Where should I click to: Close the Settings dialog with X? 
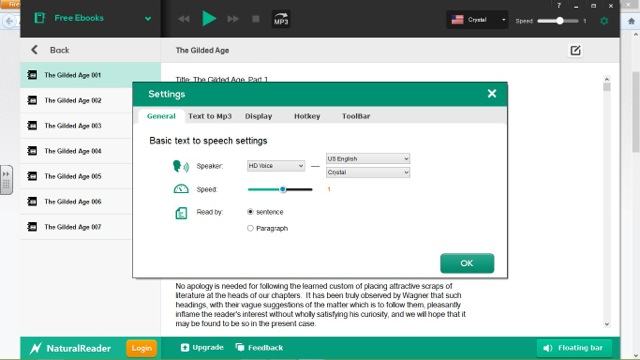pos(492,93)
